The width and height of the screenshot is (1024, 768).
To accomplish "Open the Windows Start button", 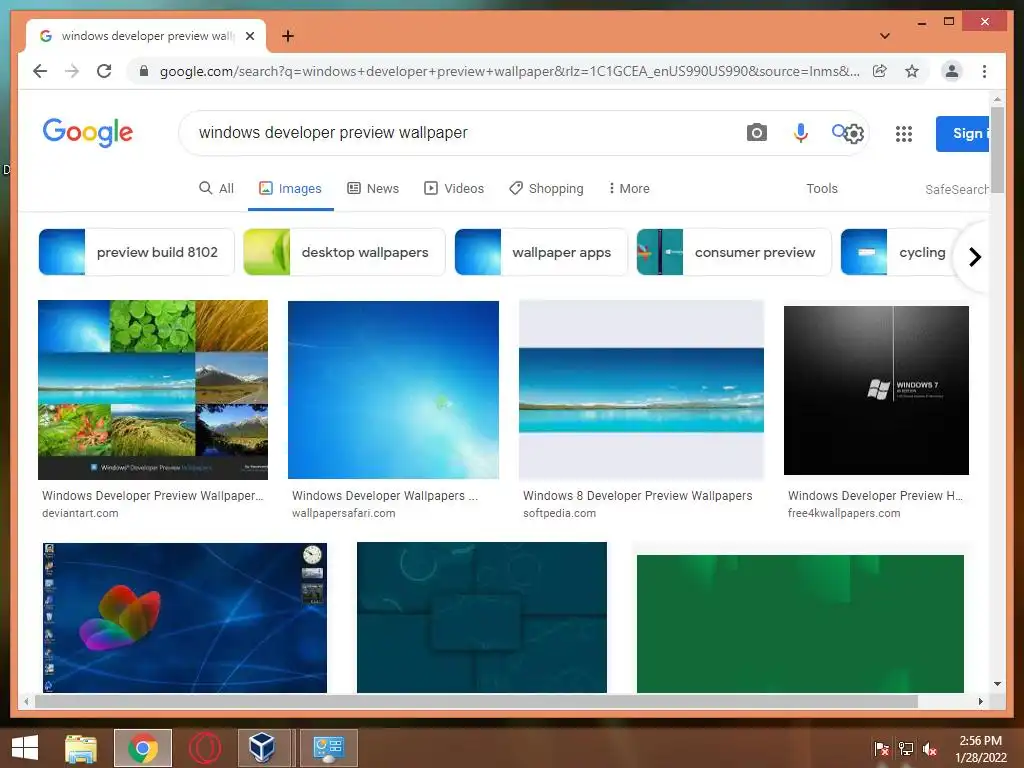I will coord(25,748).
